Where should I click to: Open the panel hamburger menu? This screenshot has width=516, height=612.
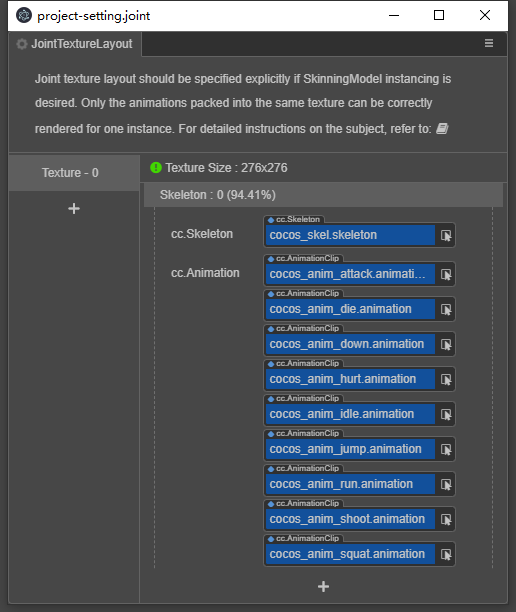(x=489, y=43)
